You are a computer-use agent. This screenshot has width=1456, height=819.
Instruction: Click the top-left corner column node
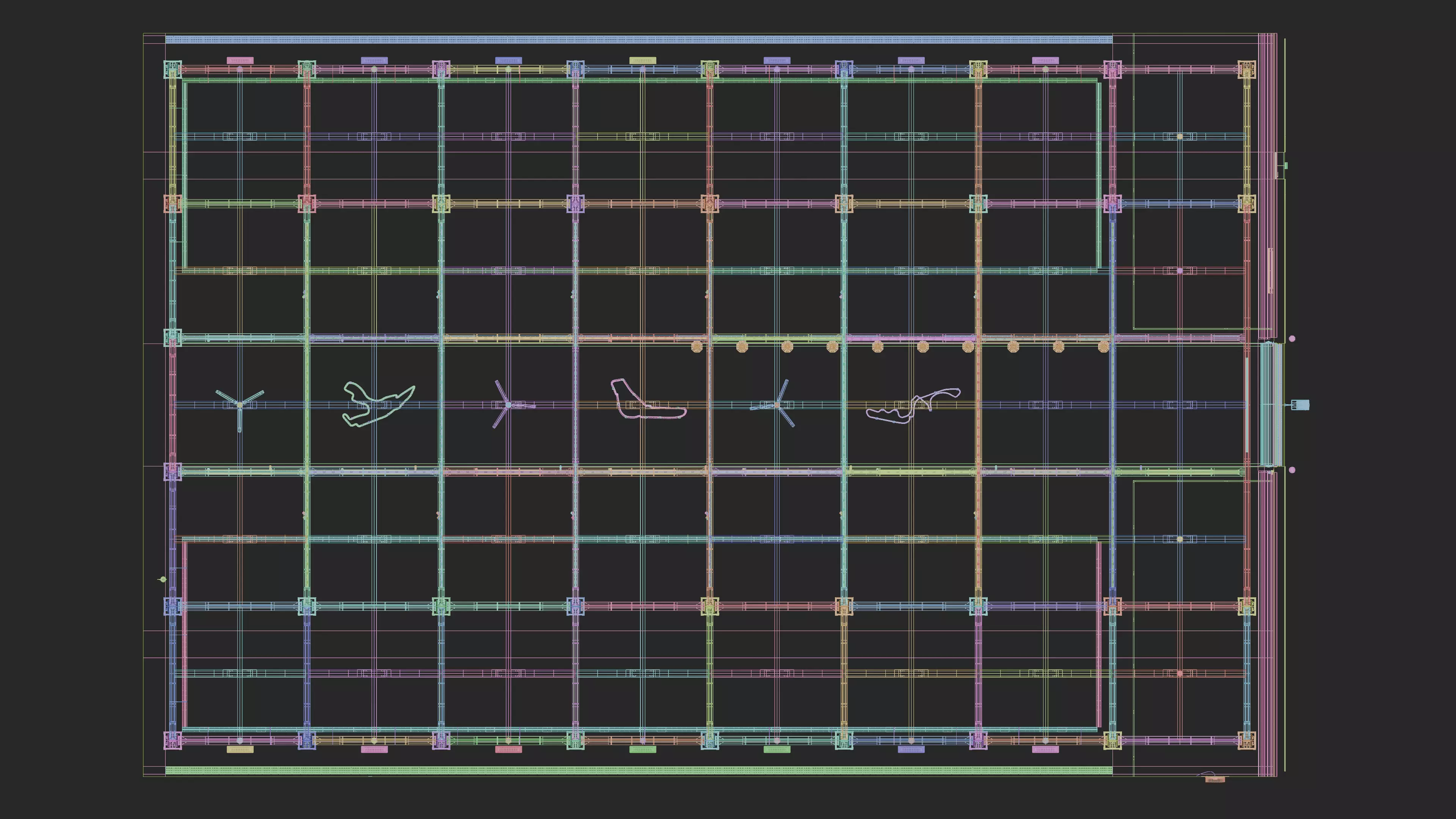[x=173, y=69]
